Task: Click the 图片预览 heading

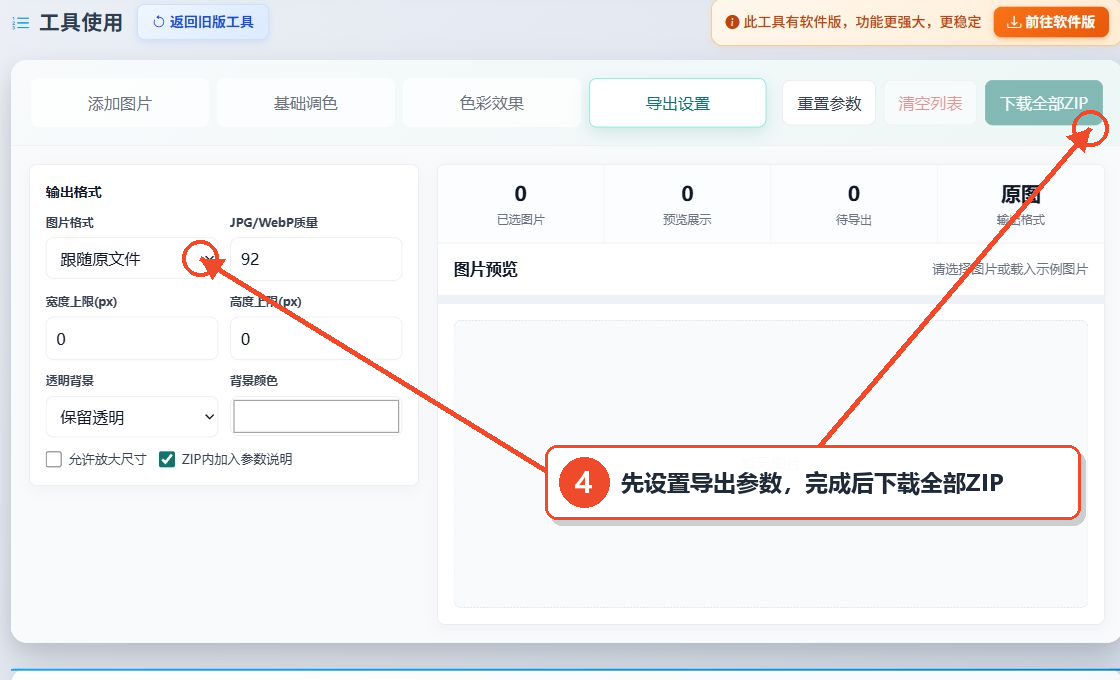Action: pyautogui.click(x=486, y=269)
